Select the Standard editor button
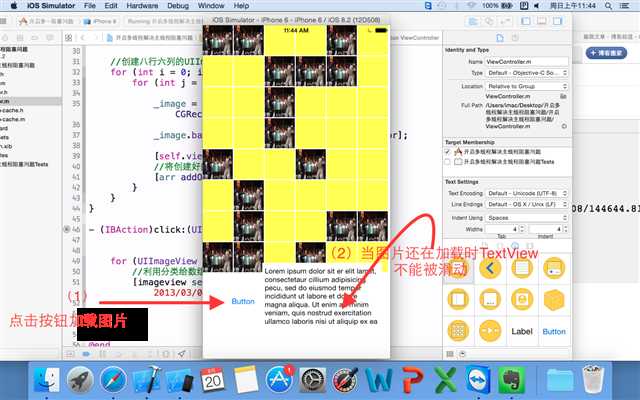 pyautogui.click(x=473, y=21)
